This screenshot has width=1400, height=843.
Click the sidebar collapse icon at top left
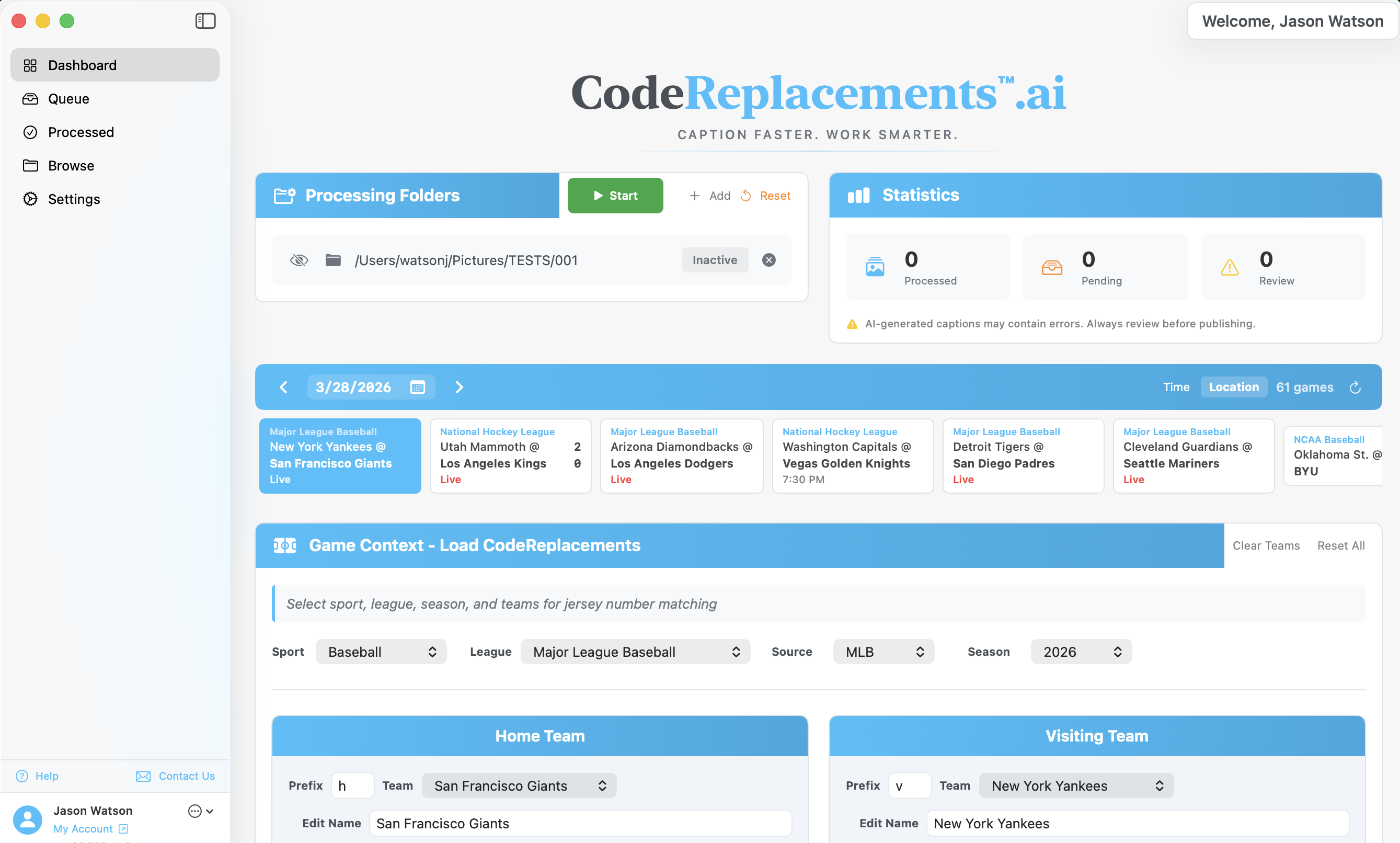tap(205, 20)
